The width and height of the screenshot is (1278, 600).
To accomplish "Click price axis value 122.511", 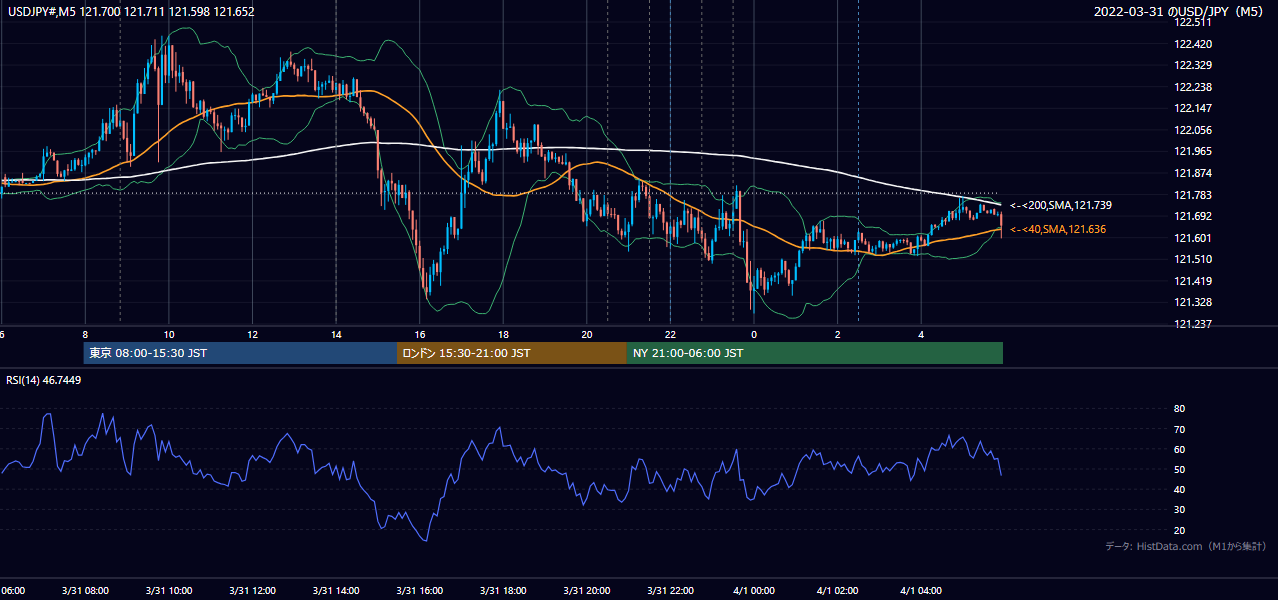I will (x=1194, y=23).
